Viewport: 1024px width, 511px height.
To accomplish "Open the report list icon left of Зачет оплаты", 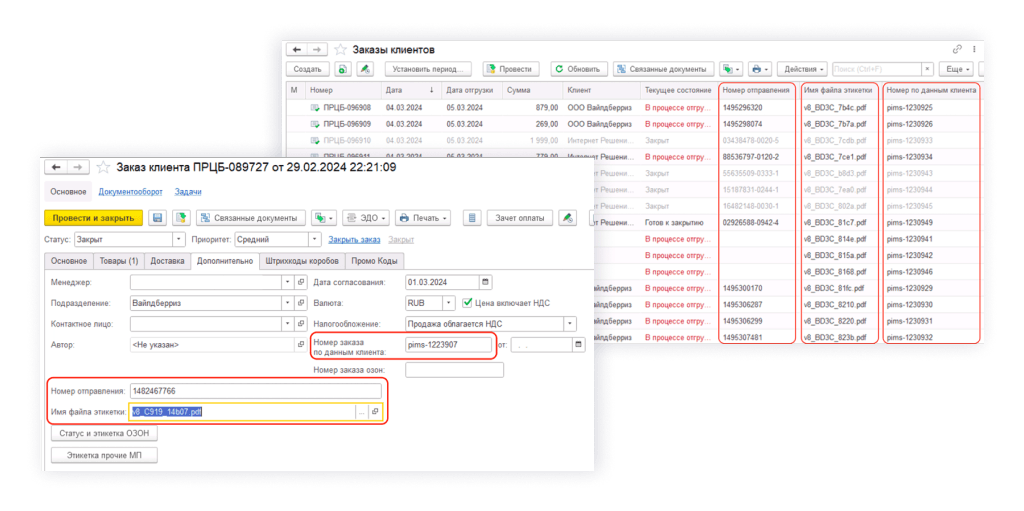I will tap(473, 218).
